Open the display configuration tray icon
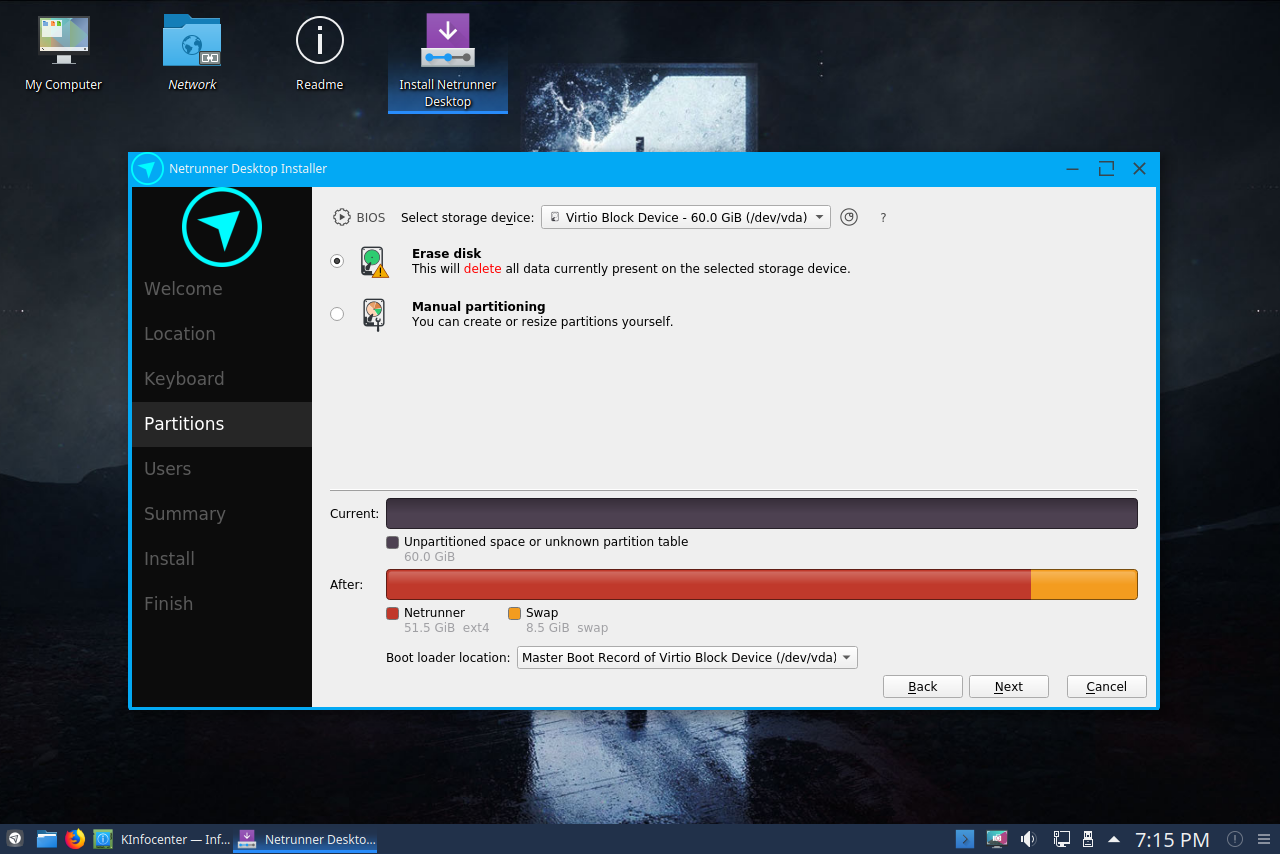The height and width of the screenshot is (854, 1280). [996, 839]
